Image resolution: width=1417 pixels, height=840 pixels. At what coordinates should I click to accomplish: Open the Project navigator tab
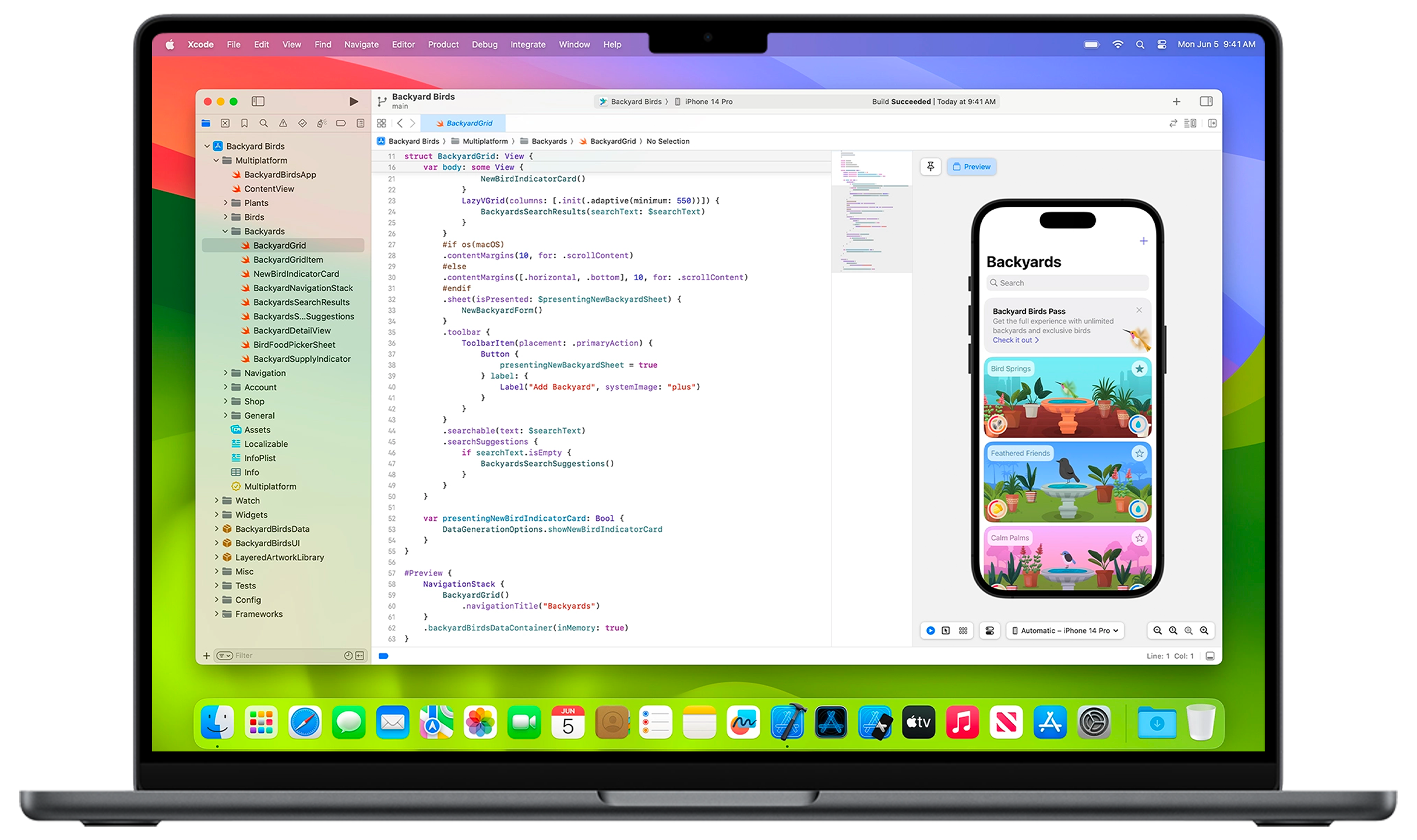(206, 123)
